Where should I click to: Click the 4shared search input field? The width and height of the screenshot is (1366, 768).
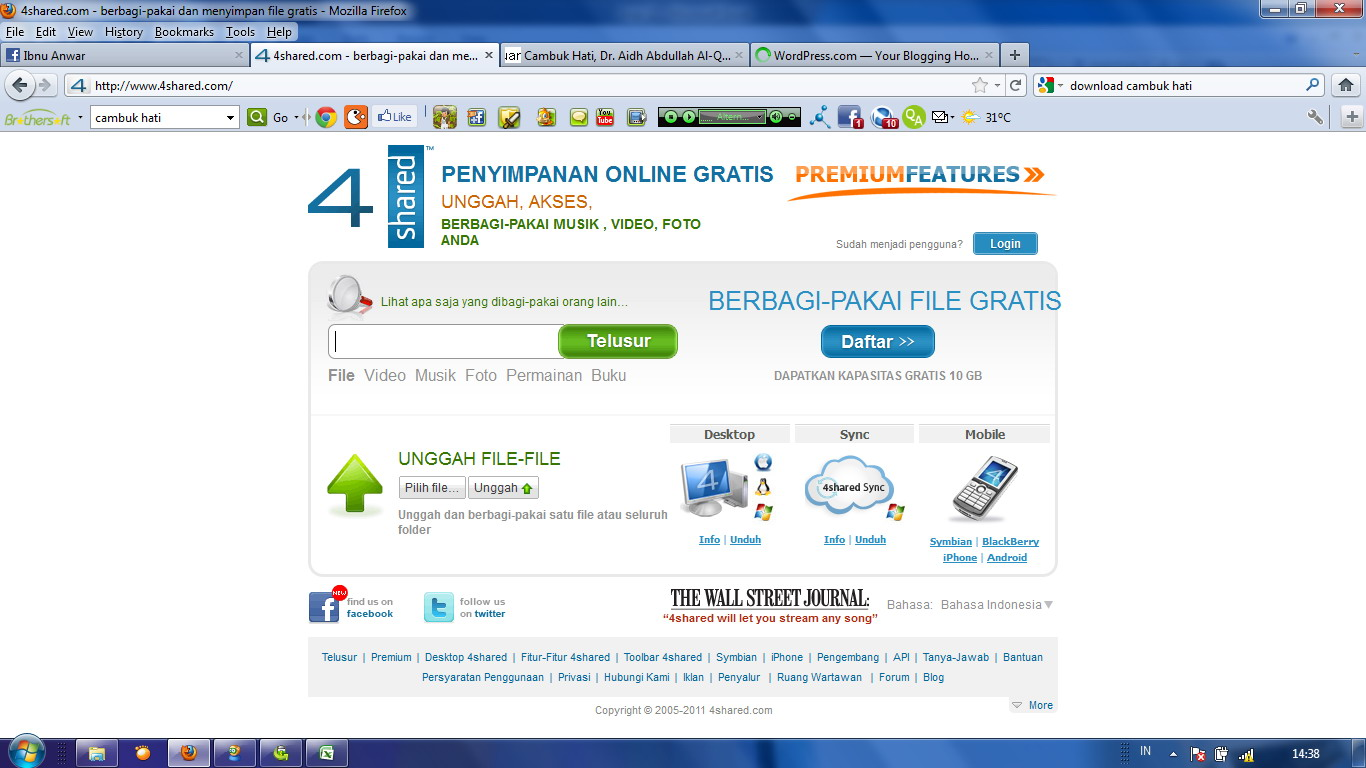click(444, 341)
